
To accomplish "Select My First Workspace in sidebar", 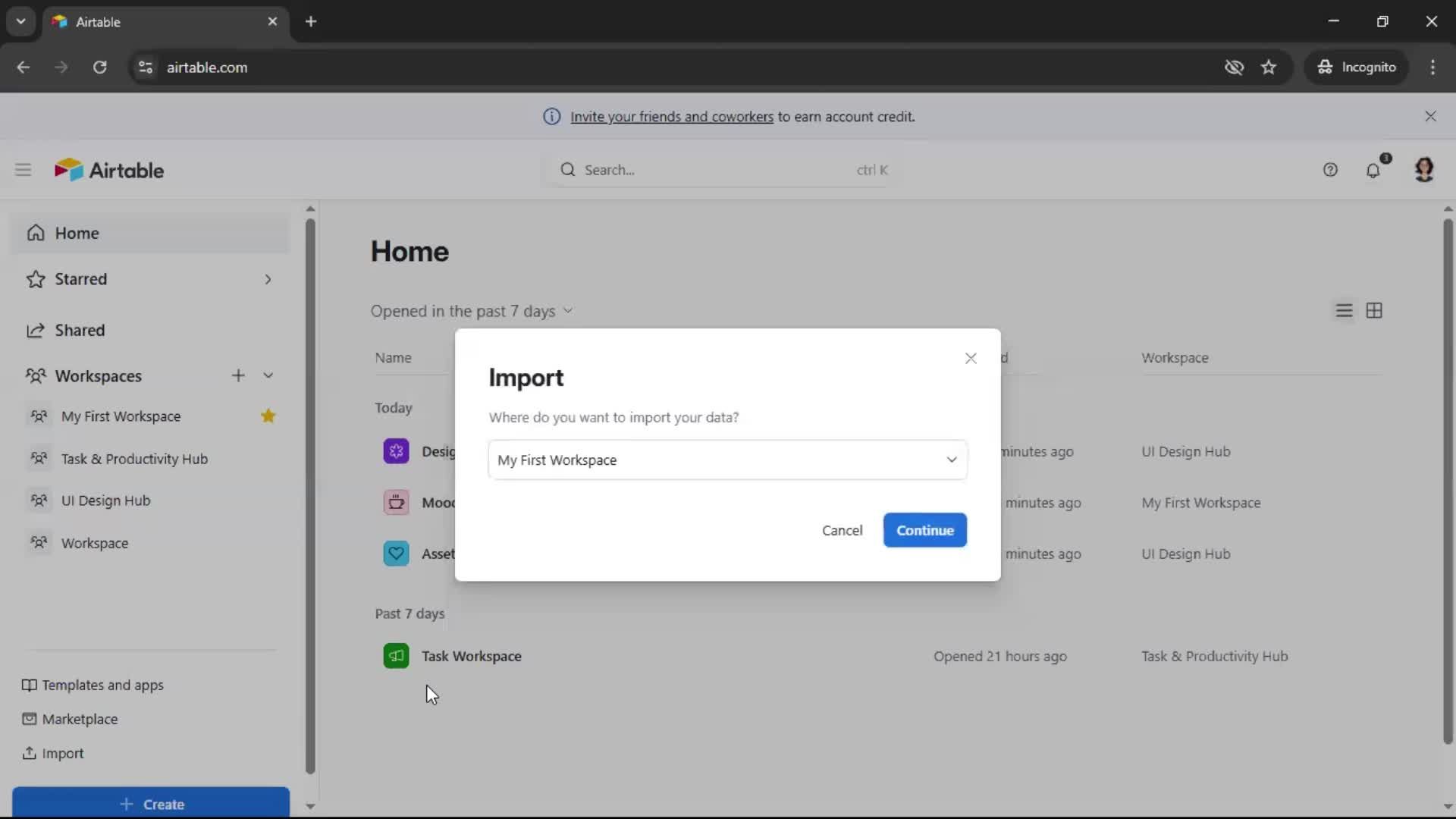I will tap(121, 416).
